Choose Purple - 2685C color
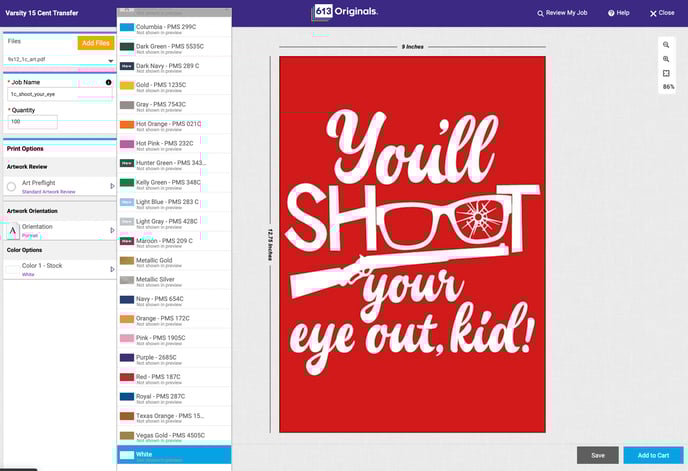Screen dimensions: 688x471 click(174, 358)
